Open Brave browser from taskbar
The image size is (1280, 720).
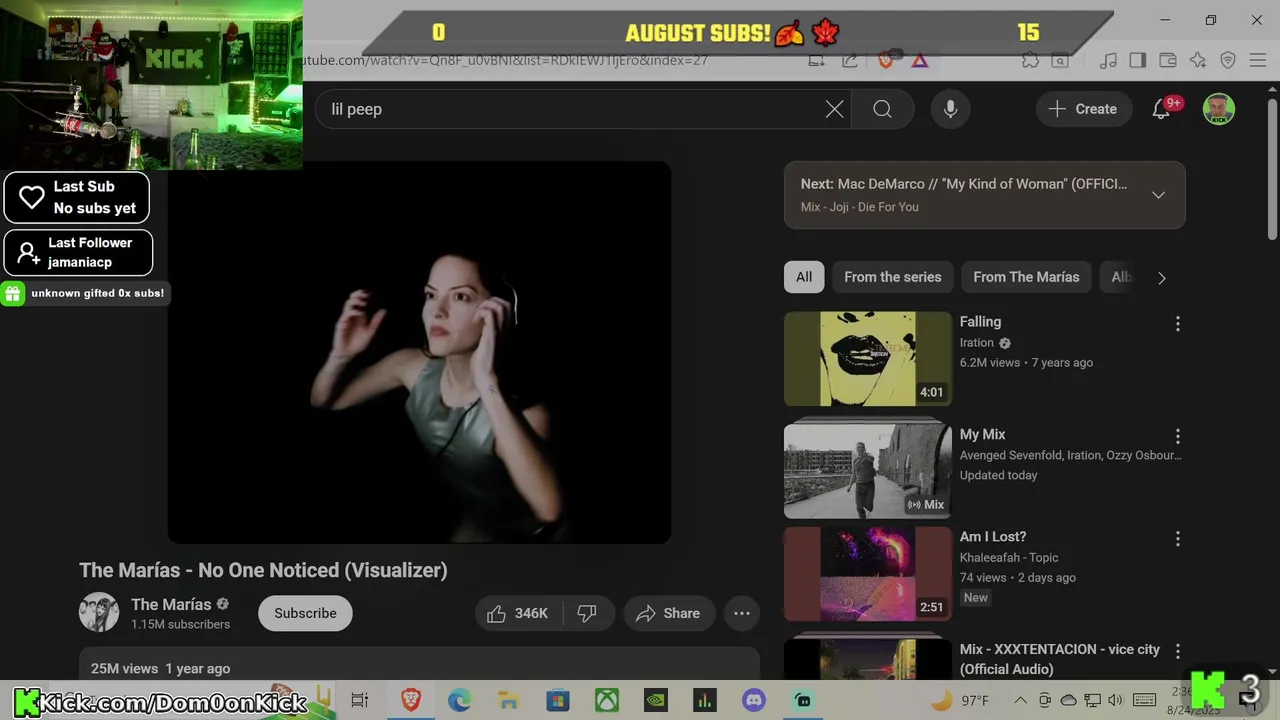411,700
